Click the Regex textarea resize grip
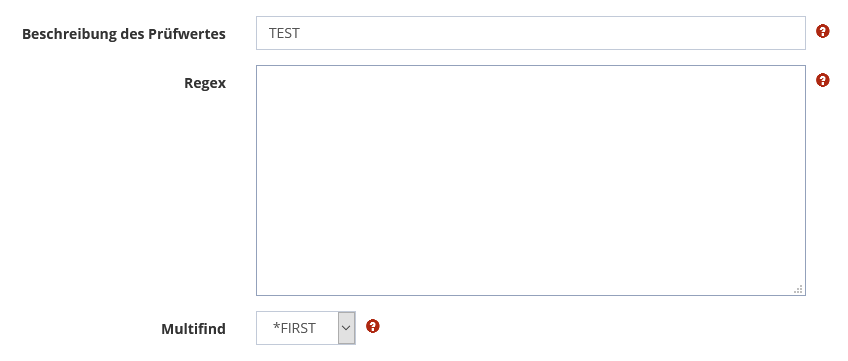 (798, 289)
